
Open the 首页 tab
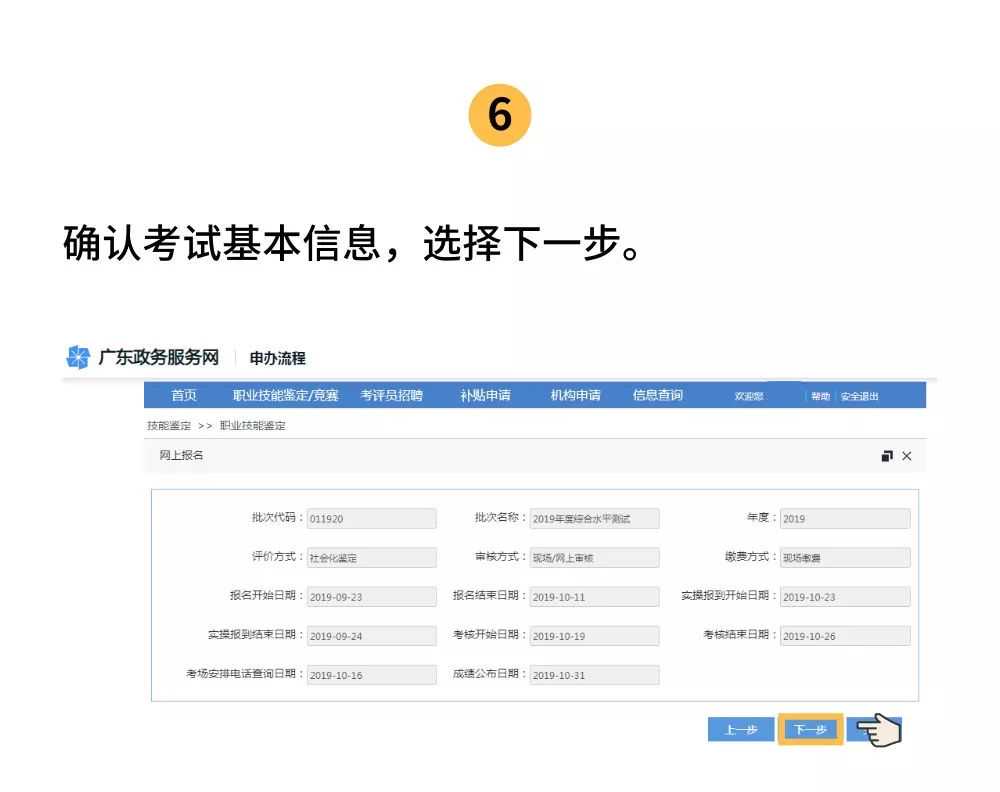tap(184, 396)
